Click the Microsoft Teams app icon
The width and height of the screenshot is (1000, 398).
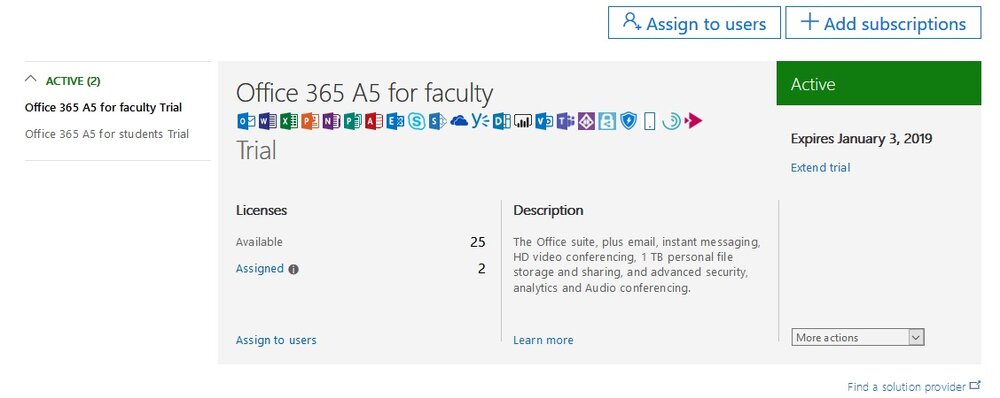(565, 121)
